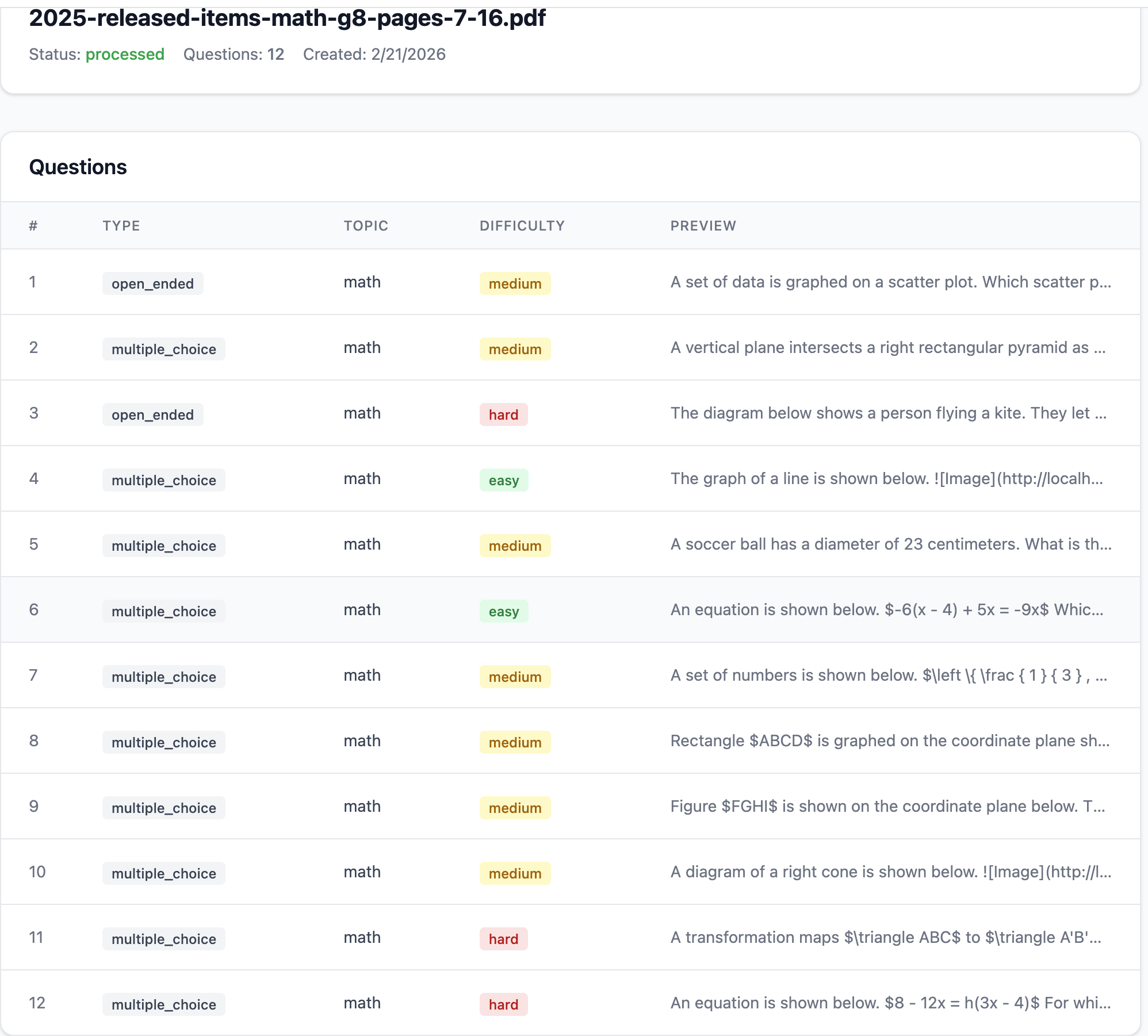Screen dimensions: 1148x1036
Task: Click hard badge in row 12
Action: click(503, 1004)
